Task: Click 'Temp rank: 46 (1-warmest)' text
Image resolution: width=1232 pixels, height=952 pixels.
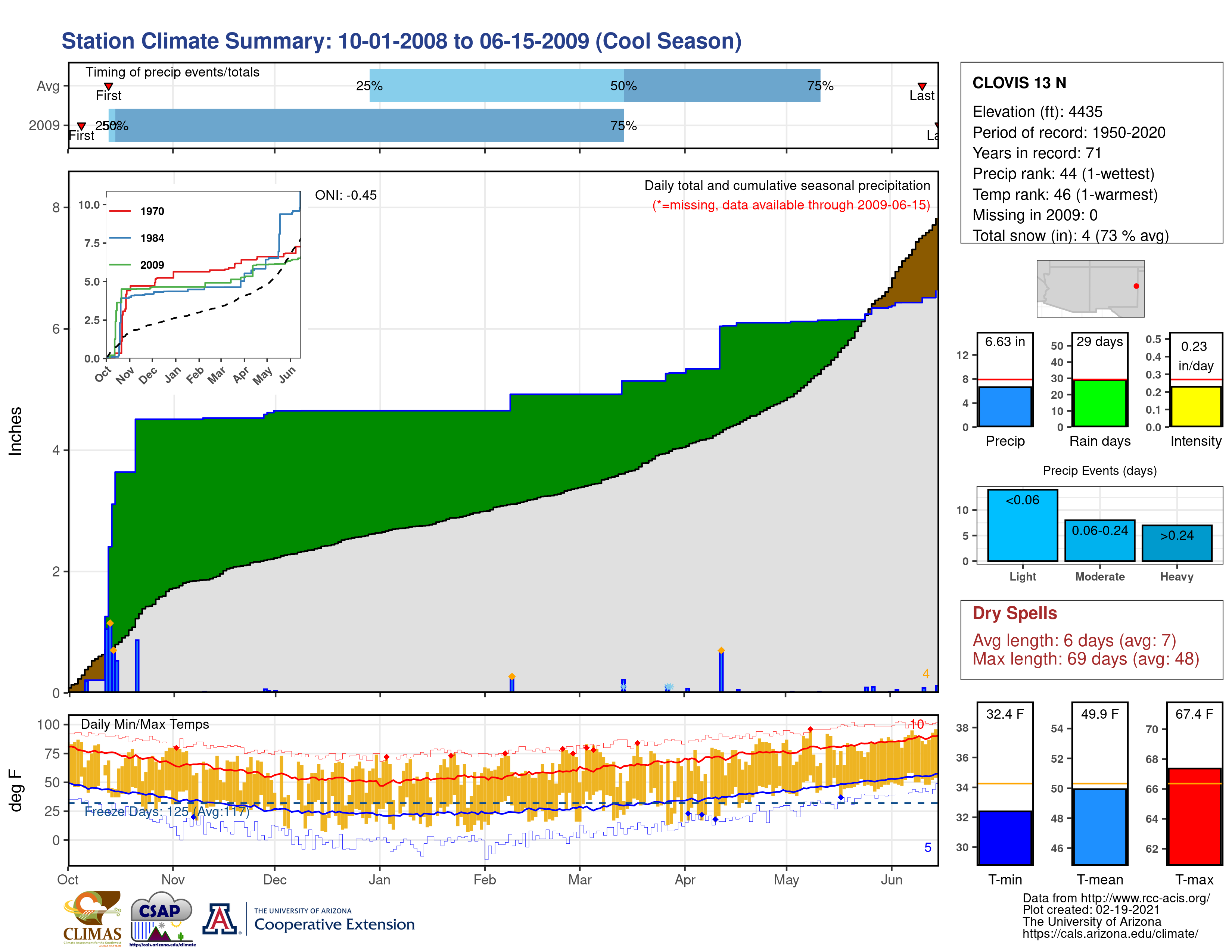Action: click(1064, 195)
